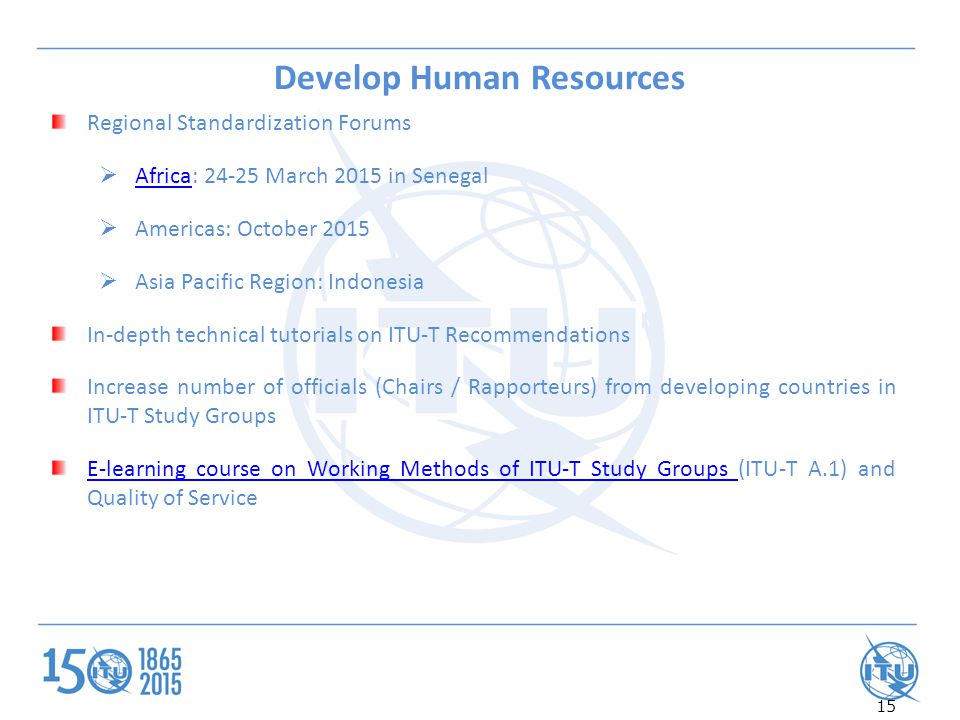Screen dimensions: 960x720
Task: Select 'In-depth technical tutorials' bullet text
Action: click(358, 336)
